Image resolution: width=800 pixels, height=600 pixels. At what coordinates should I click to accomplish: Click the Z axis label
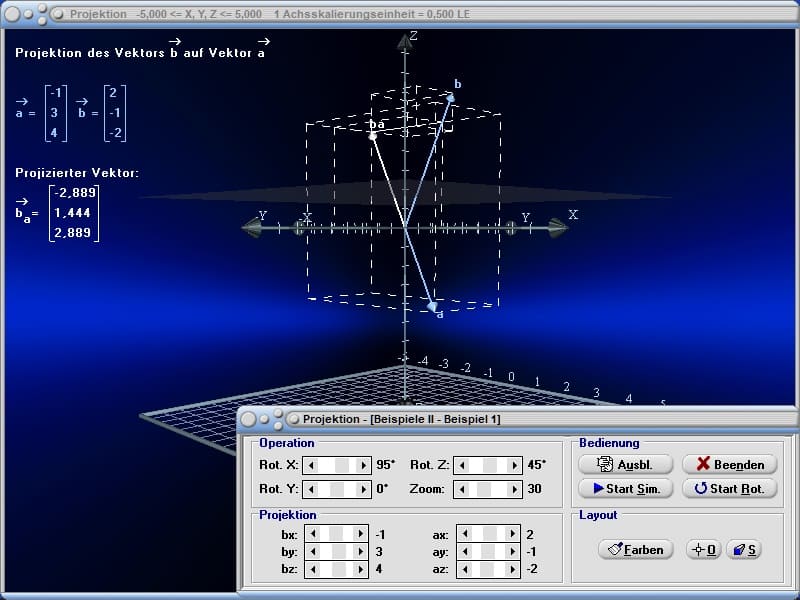pos(414,36)
